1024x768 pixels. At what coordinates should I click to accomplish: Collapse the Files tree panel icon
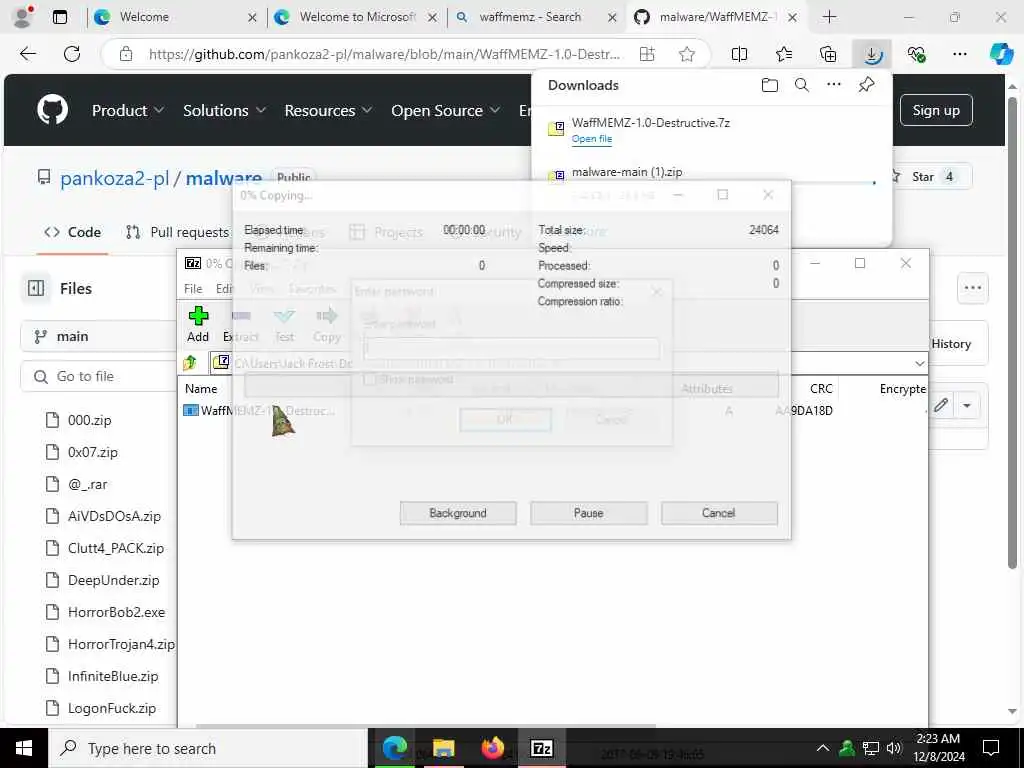36,288
